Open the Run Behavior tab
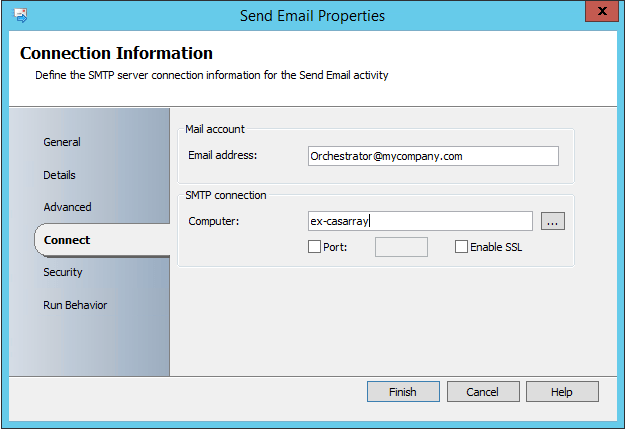 click(75, 305)
